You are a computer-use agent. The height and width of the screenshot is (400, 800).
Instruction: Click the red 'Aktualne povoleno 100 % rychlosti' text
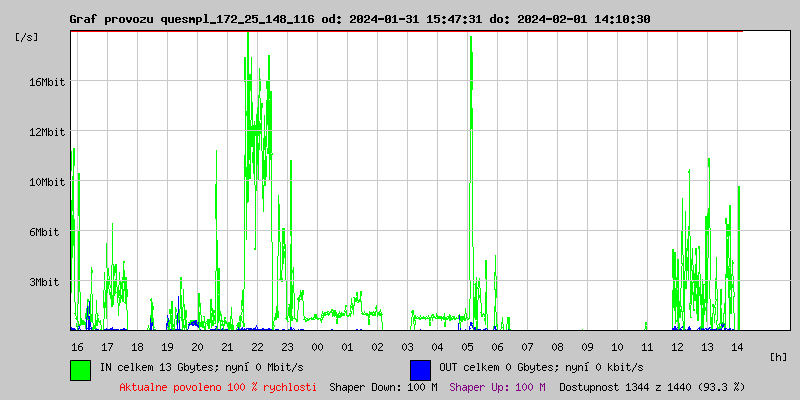pos(218,386)
